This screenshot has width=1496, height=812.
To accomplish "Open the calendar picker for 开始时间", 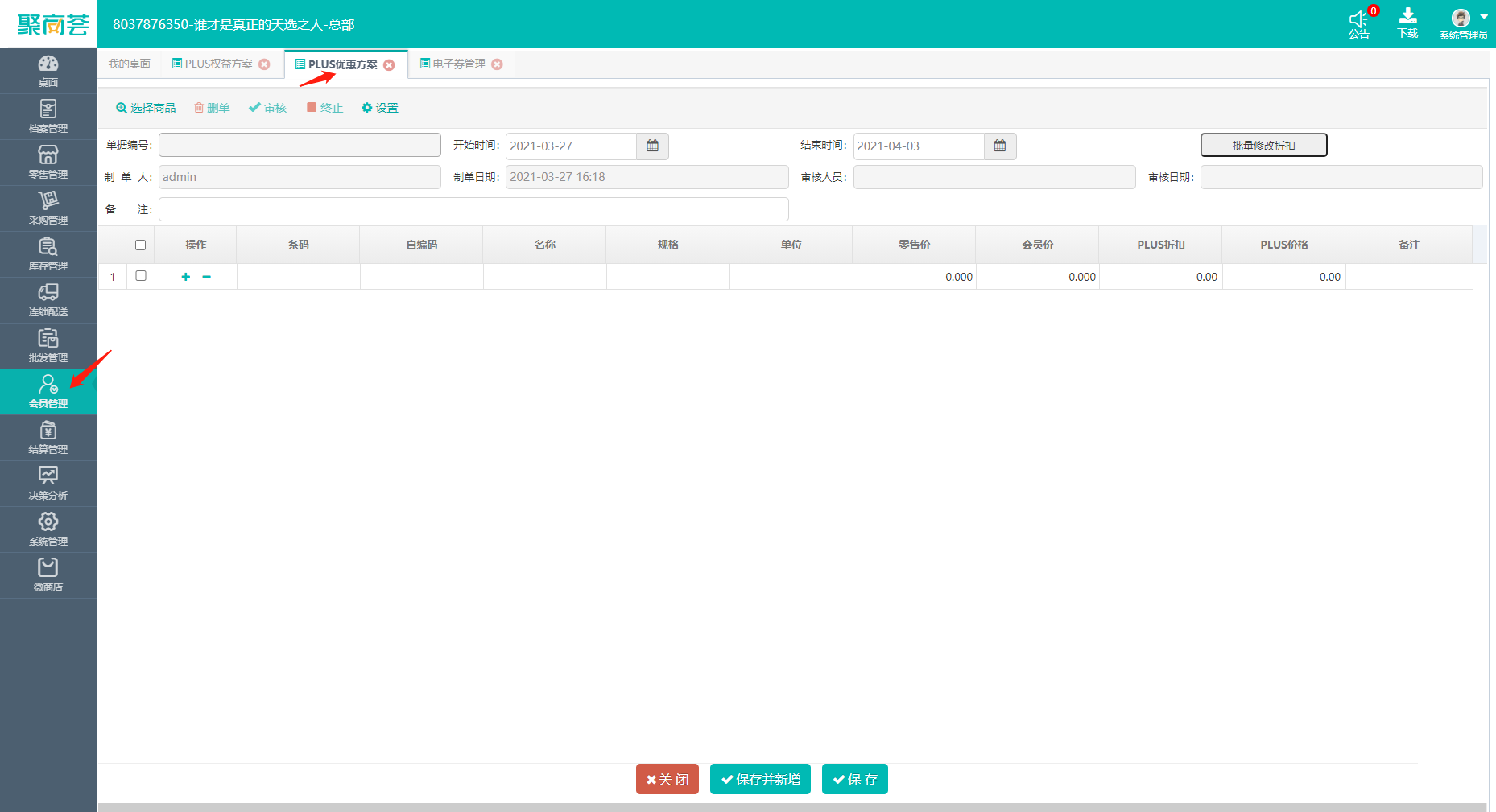I will click(x=652, y=146).
